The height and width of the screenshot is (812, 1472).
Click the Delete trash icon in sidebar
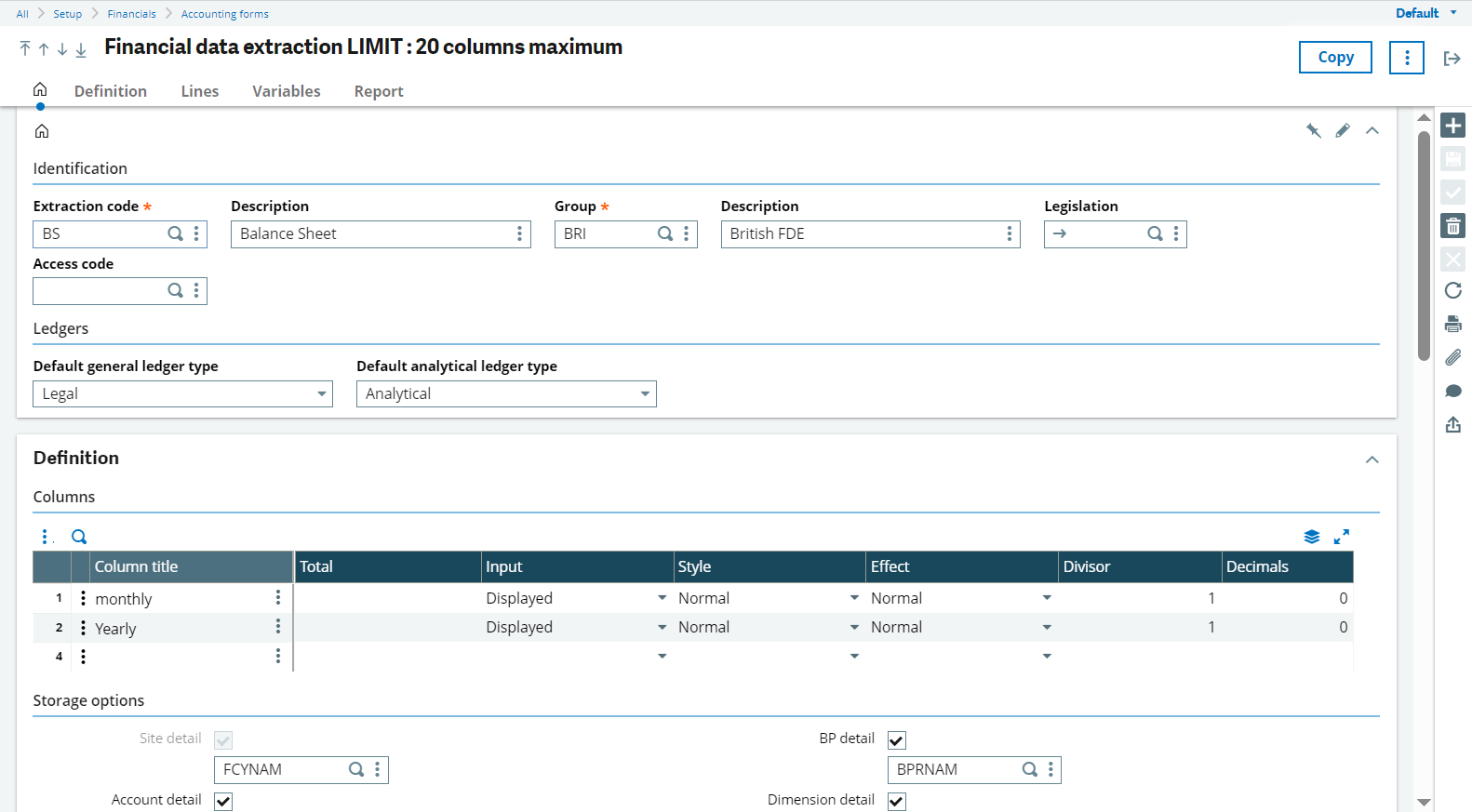(1452, 226)
